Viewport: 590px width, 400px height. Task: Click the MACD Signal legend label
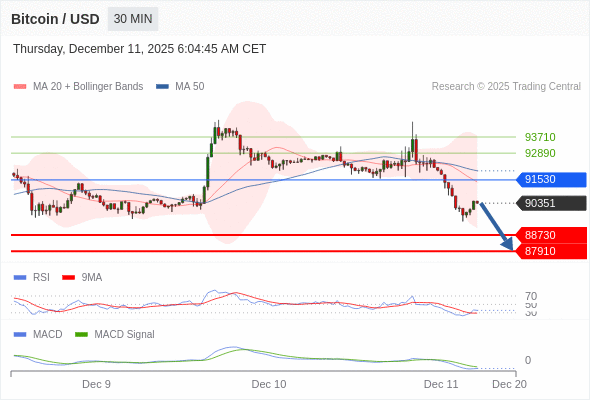point(125,335)
